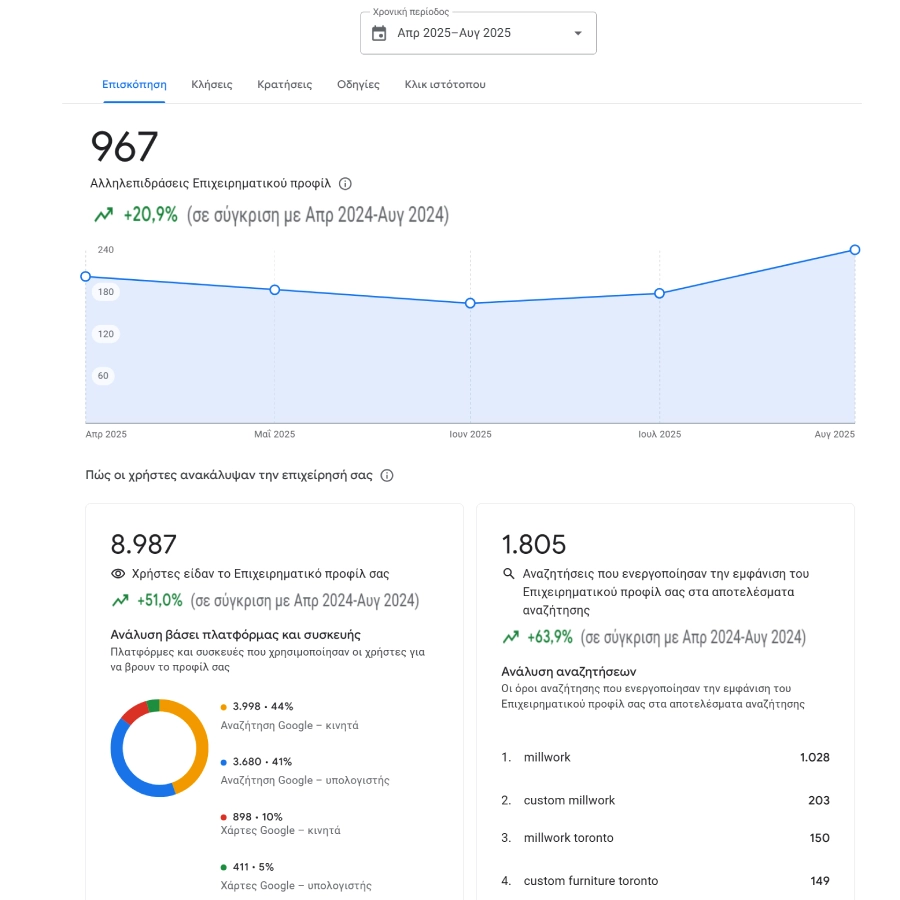Viewport: 900px width, 900px height.
Task: Click info icon beside Αλληλεπιδράσεις Επιχειρηματικού προφίλ
Action: pyautogui.click(x=345, y=184)
